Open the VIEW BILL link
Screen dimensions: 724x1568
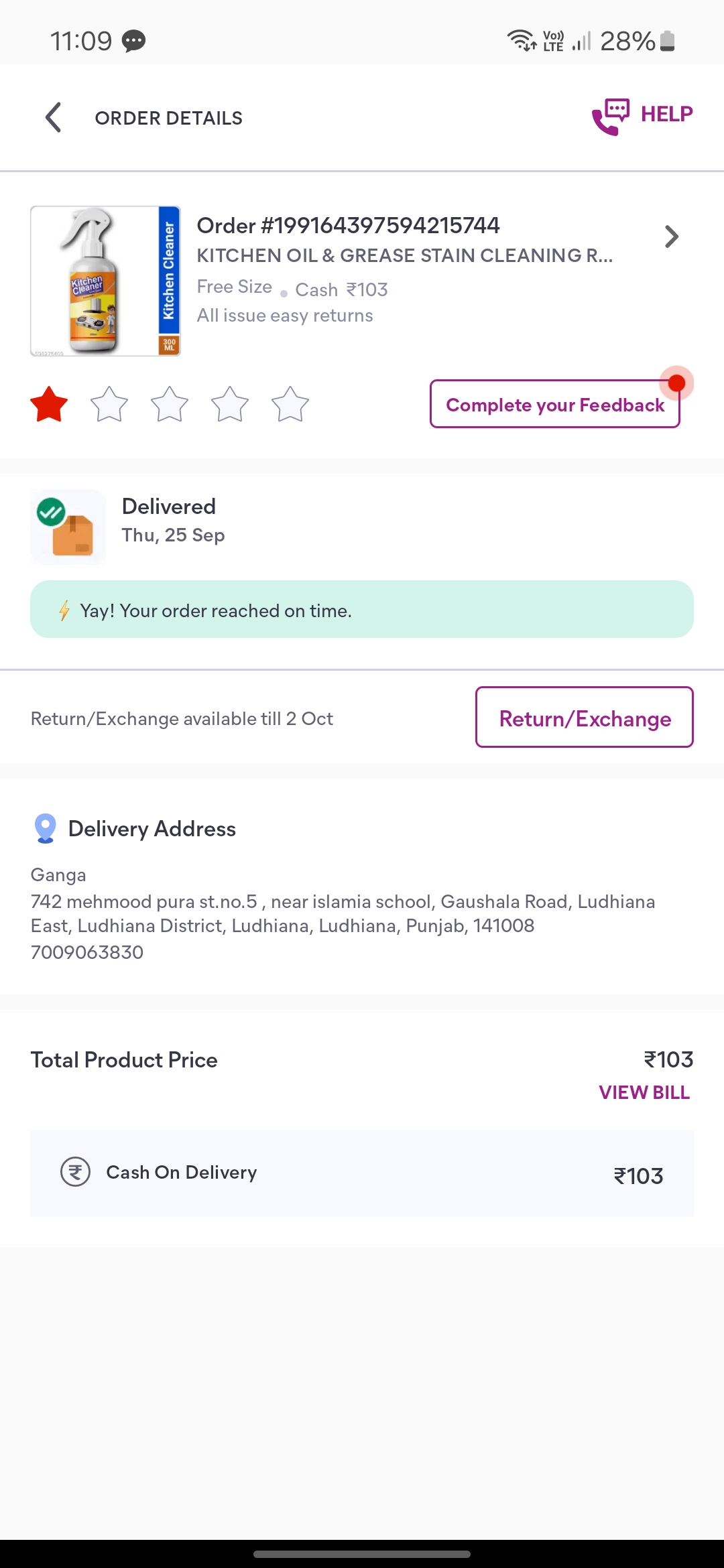click(x=644, y=1092)
